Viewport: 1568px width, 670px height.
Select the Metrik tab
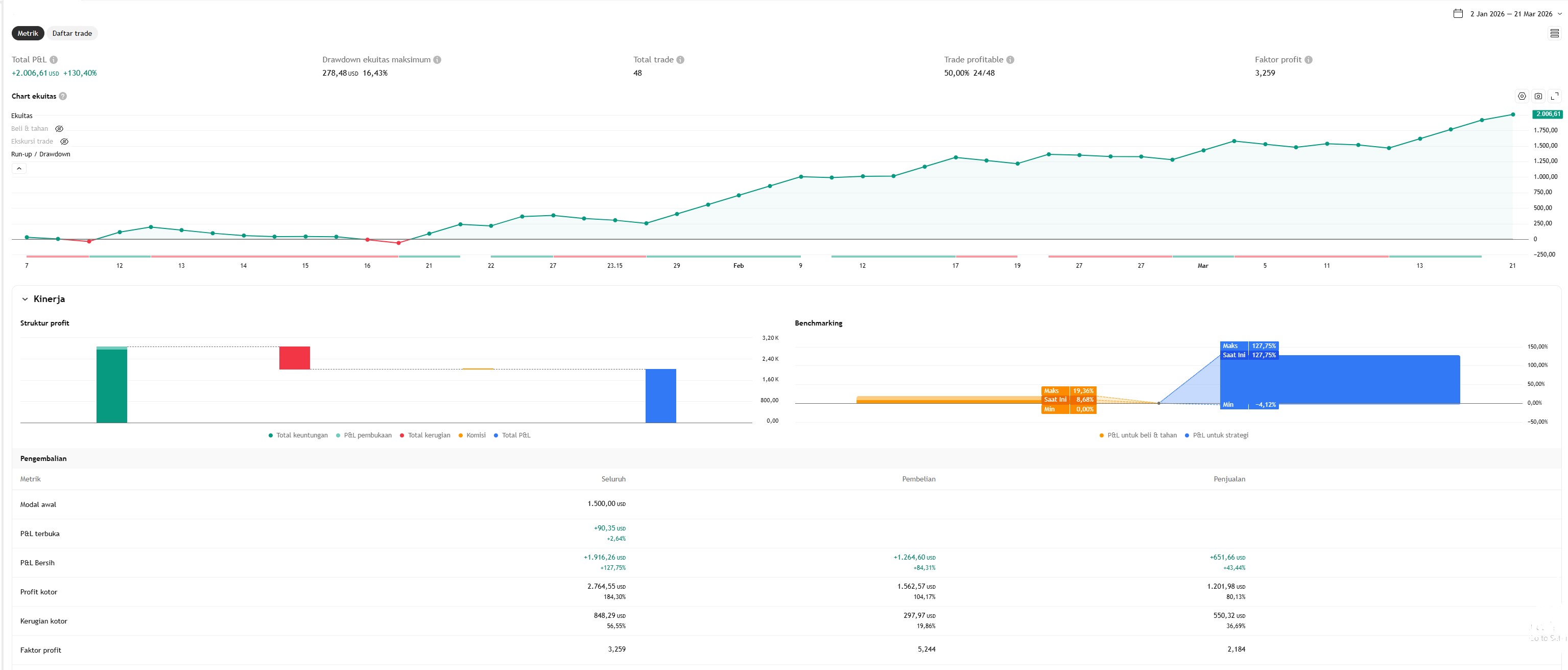point(28,34)
